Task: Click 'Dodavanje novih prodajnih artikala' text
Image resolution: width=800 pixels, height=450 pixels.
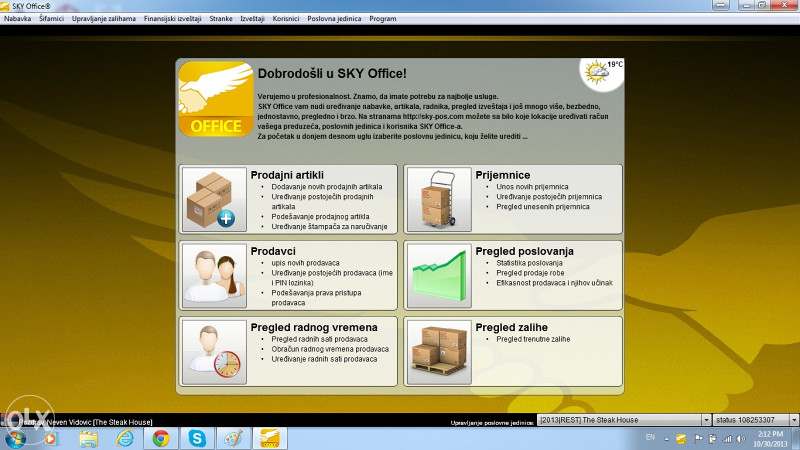Action: pyautogui.click(x=327, y=187)
